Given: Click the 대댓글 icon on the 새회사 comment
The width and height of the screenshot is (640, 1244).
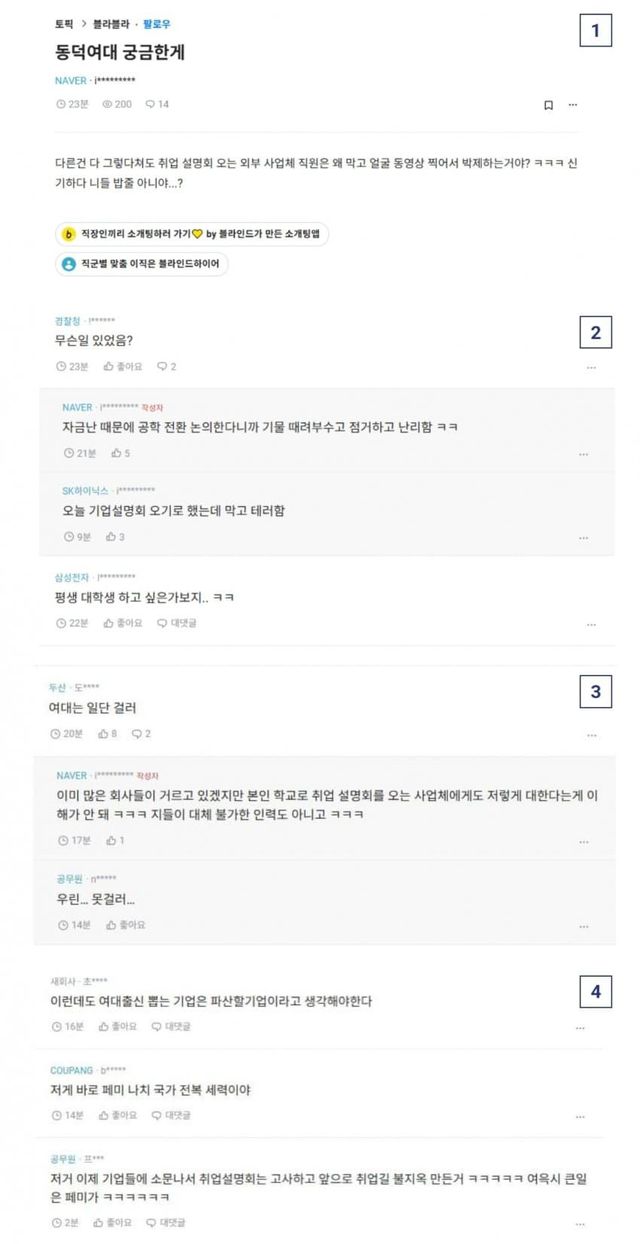Looking at the screenshot, I should (x=157, y=1026).
